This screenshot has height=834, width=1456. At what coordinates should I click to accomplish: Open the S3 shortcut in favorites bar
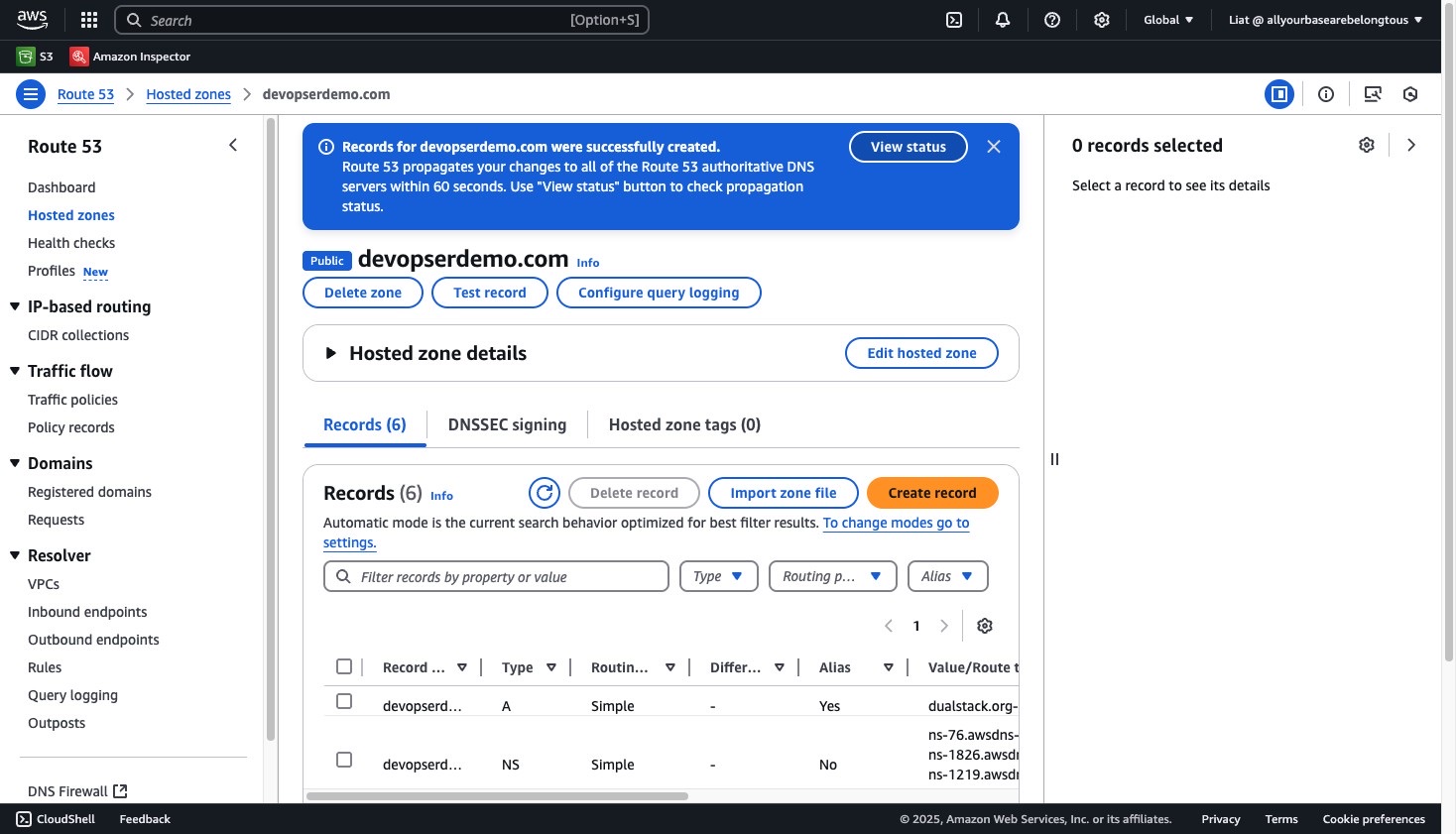point(36,57)
